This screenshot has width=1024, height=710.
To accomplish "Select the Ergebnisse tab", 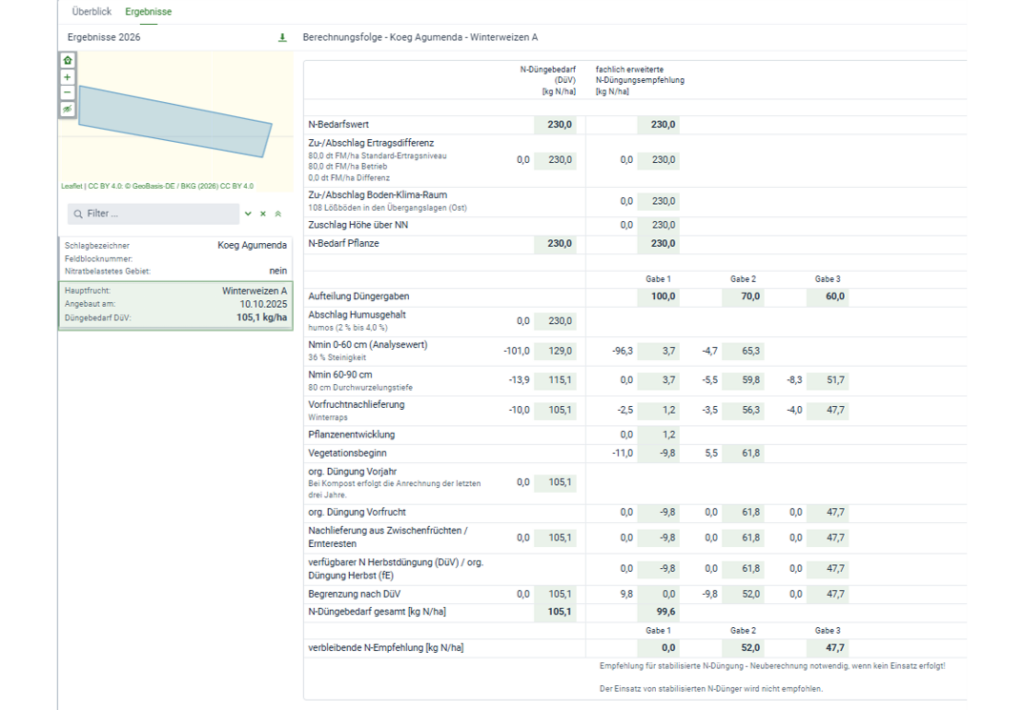I will pyautogui.click(x=148, y=11).
